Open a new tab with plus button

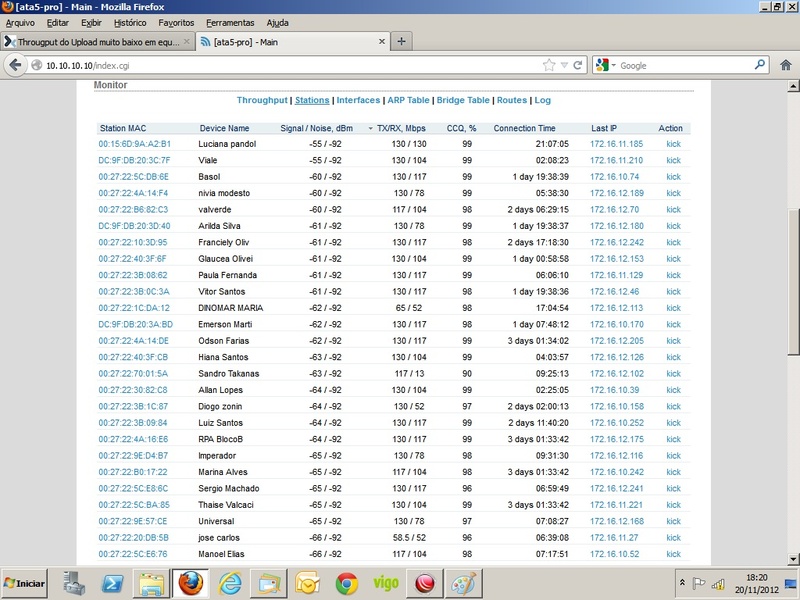point(401,42)
